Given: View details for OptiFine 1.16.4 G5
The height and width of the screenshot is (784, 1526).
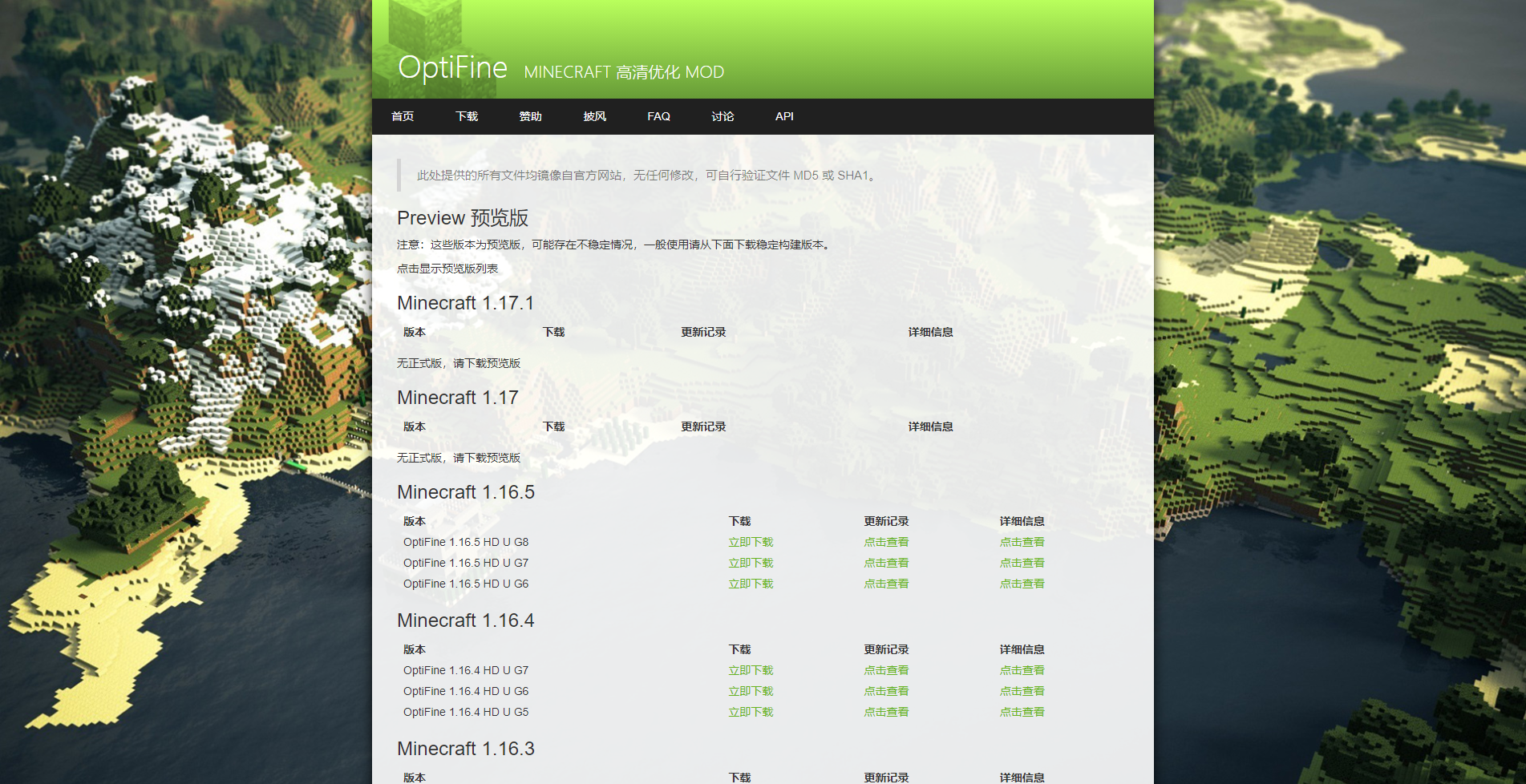Looking at the screenshot, I should [1022, 712].
